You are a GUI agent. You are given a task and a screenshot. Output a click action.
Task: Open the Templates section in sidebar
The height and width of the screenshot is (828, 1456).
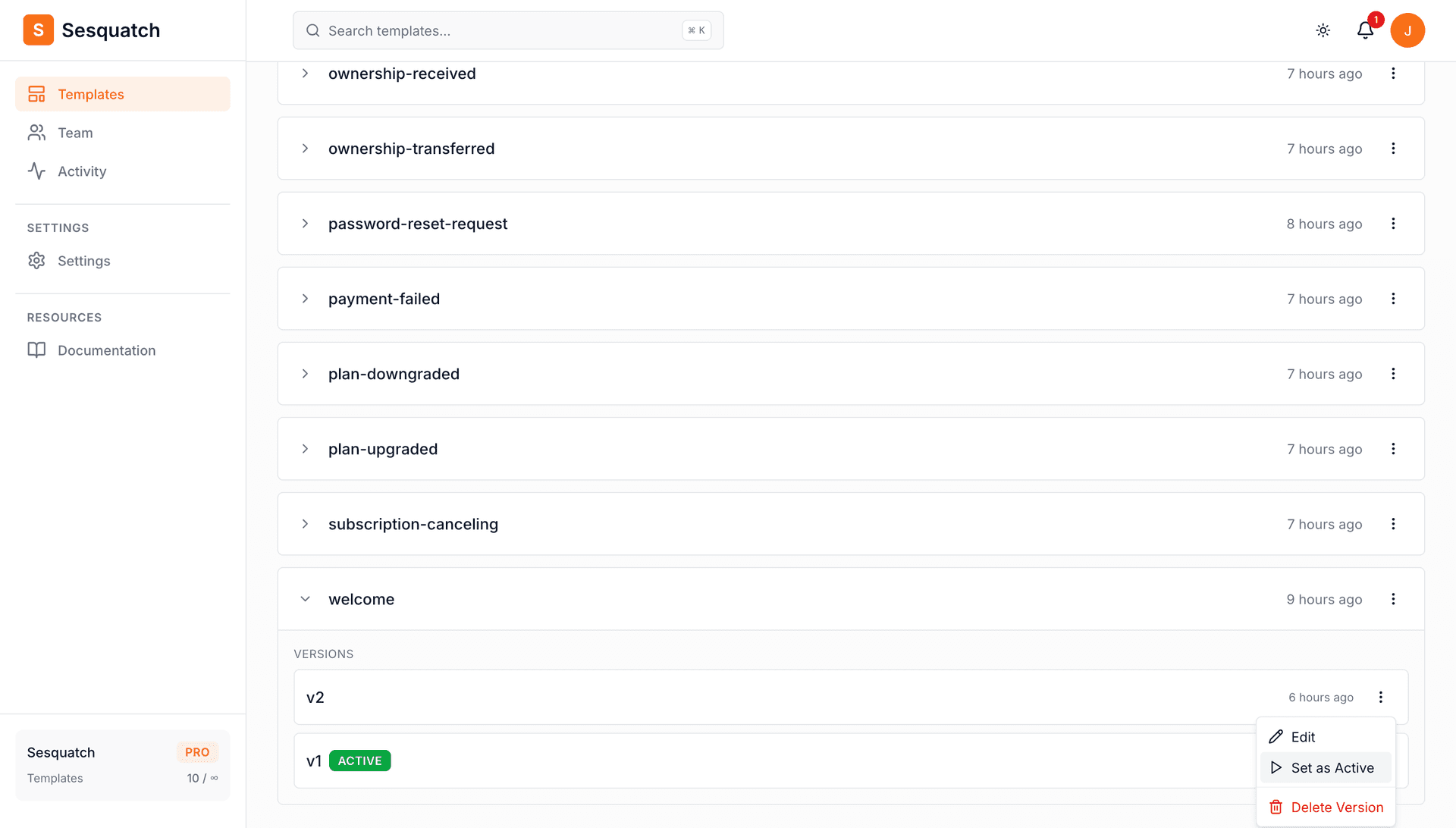coord(91,94)
